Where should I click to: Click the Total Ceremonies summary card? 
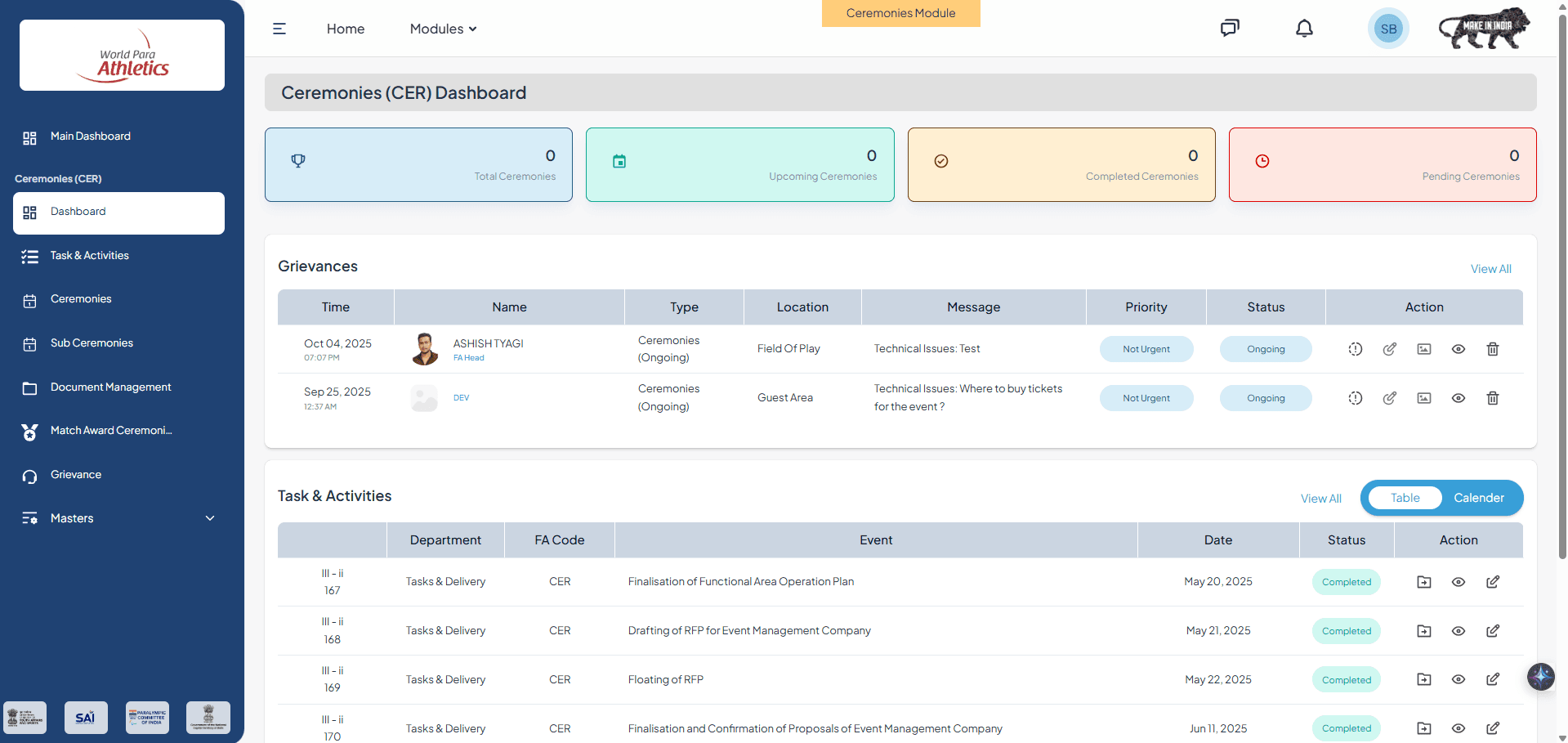pyautogui.click(x=418, y=164)
